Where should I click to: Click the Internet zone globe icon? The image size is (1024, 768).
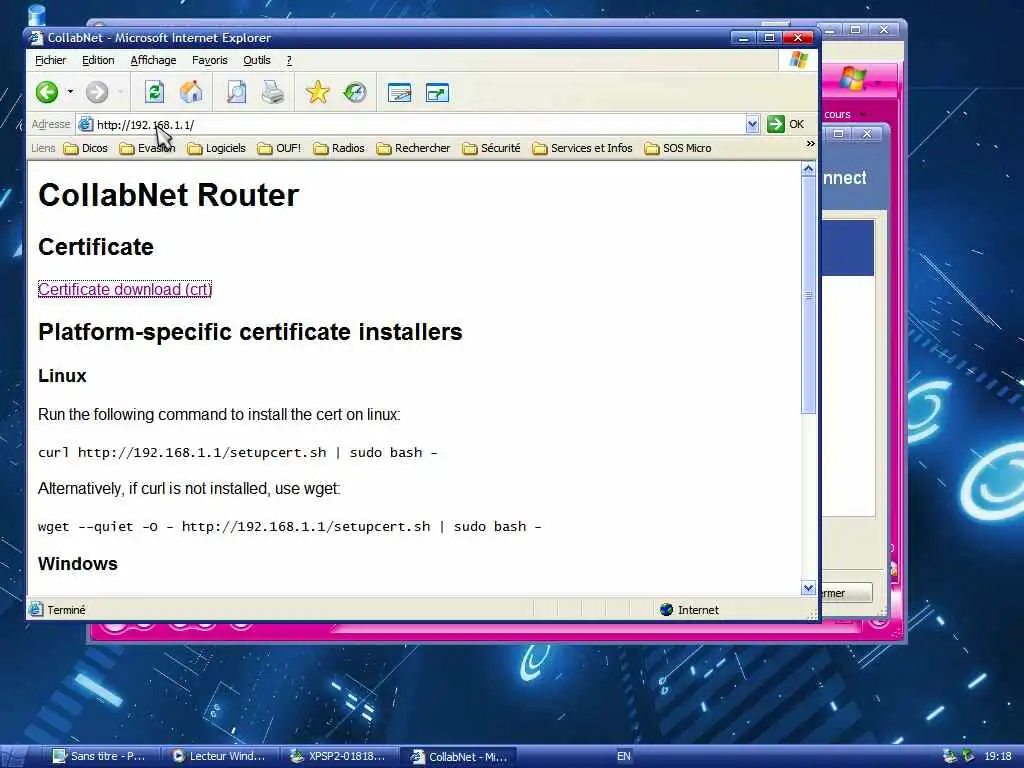(x=666, y=609)
